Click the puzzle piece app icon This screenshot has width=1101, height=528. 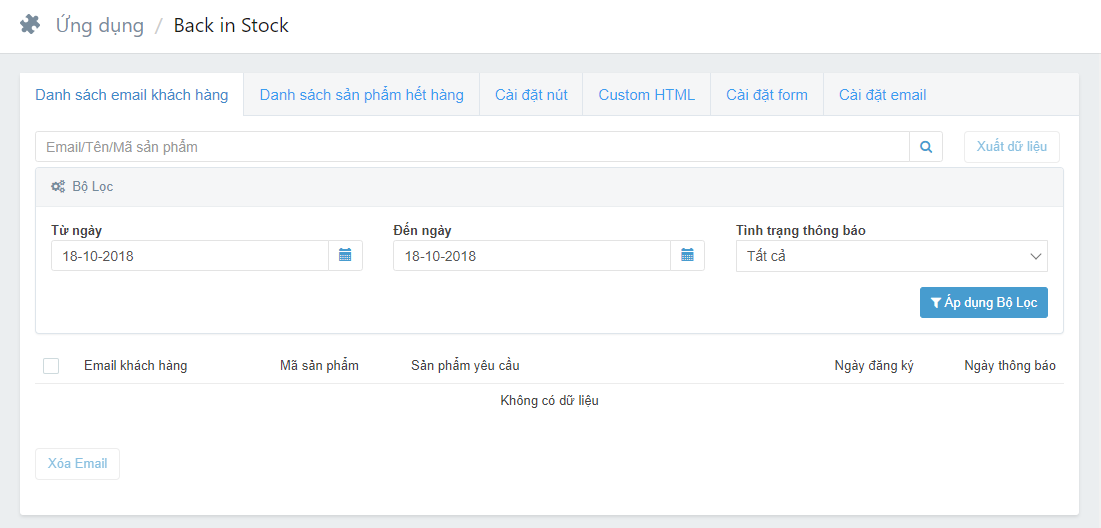click(30, 25)
